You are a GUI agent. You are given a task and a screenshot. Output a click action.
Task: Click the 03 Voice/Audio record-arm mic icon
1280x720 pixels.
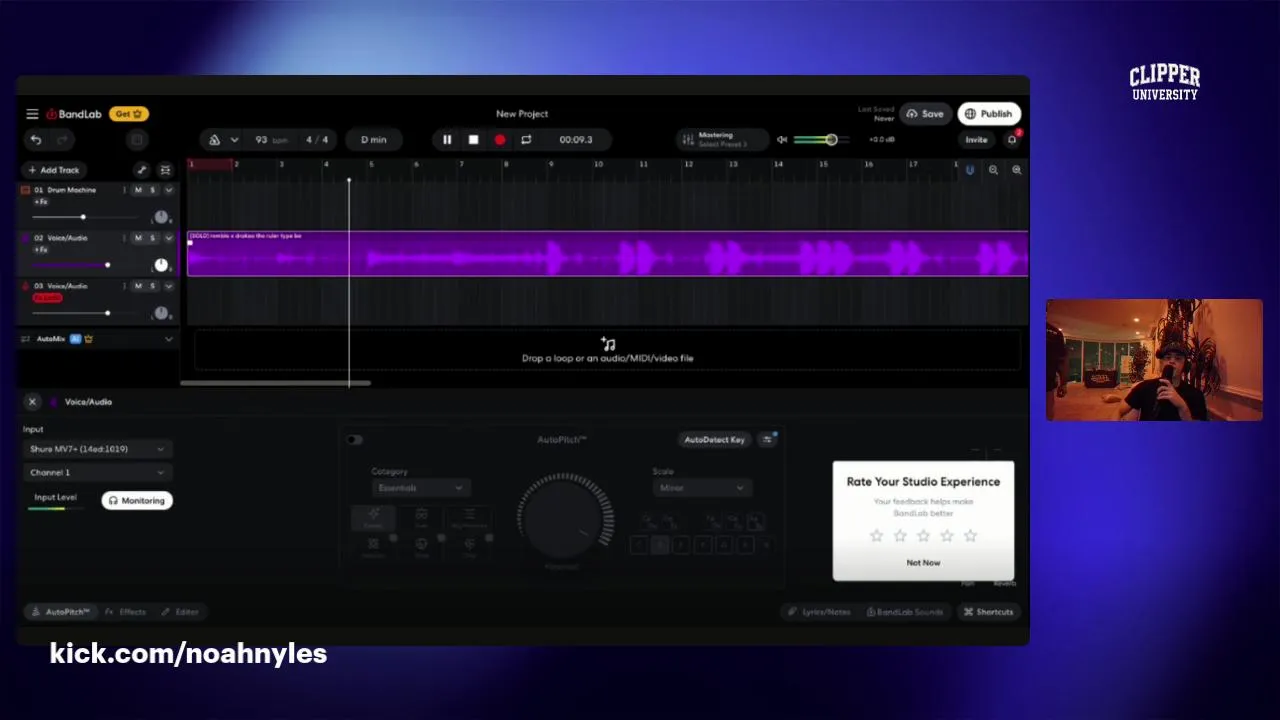tap(26, 286)
